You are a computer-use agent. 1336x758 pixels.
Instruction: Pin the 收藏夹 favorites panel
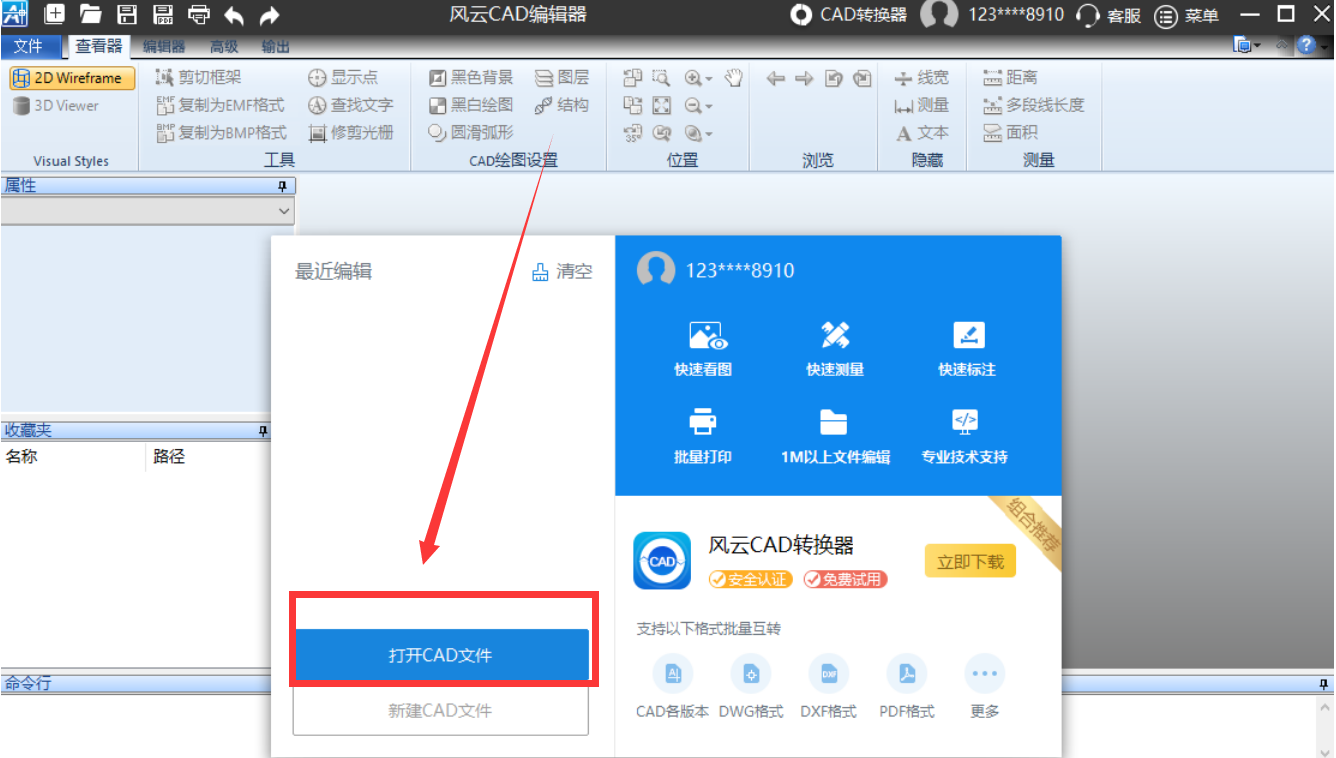point(263,431)
